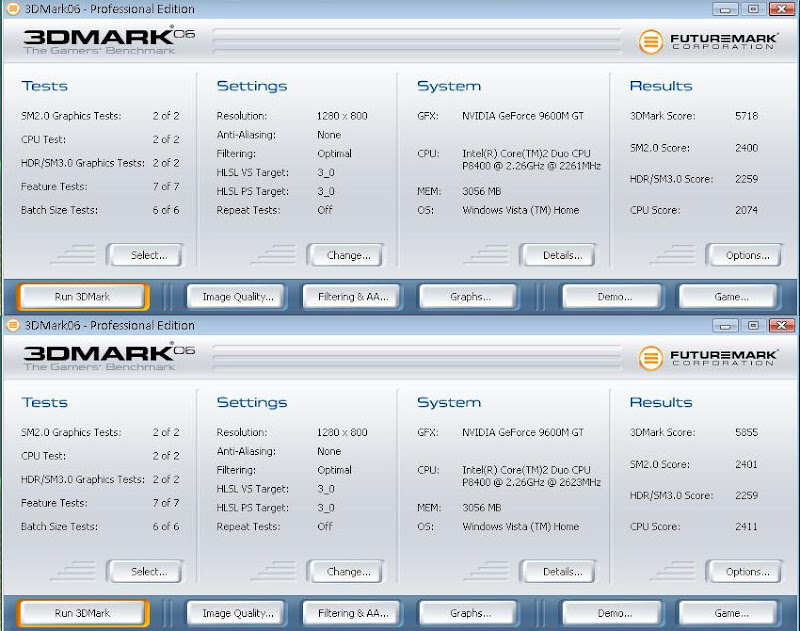This screenshot has width=800, height=631.
Task: Click Windows Vista (TM) Home in upper window
Action: (520, 210)
